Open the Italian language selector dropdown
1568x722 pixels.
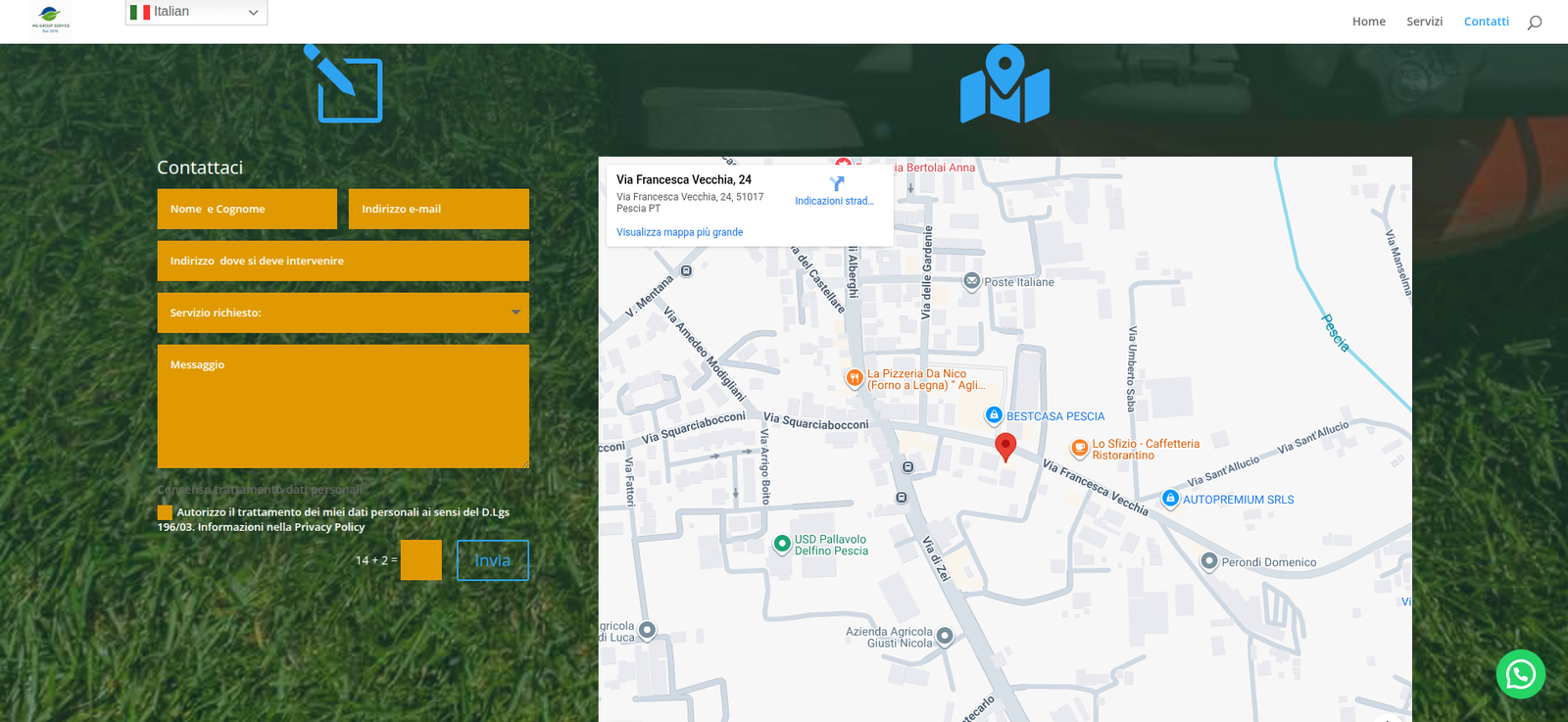point(196,12)
